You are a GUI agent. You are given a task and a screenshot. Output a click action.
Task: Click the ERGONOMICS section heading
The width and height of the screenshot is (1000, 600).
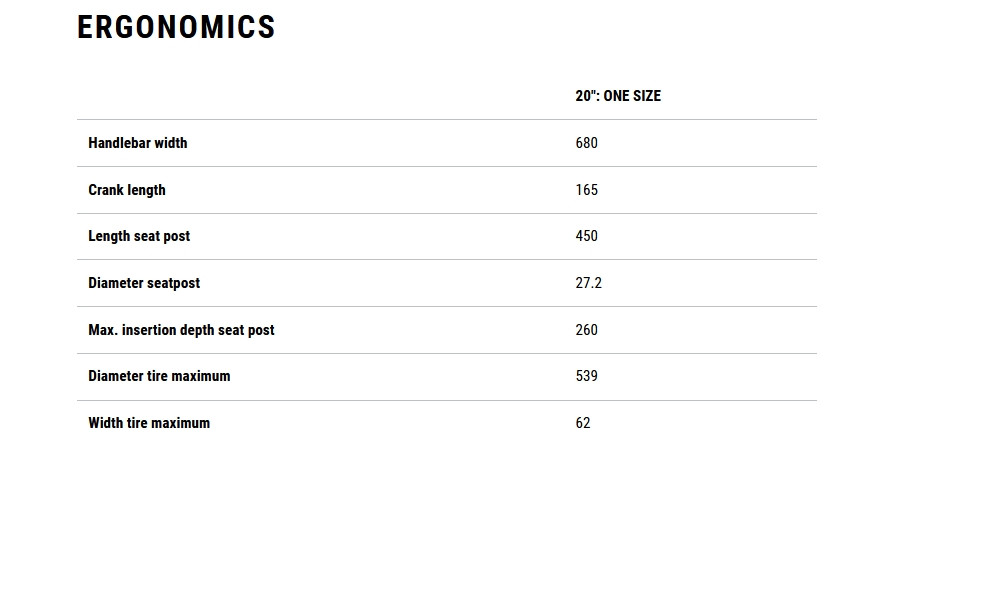pyautogui.click(x=176, y=27)
